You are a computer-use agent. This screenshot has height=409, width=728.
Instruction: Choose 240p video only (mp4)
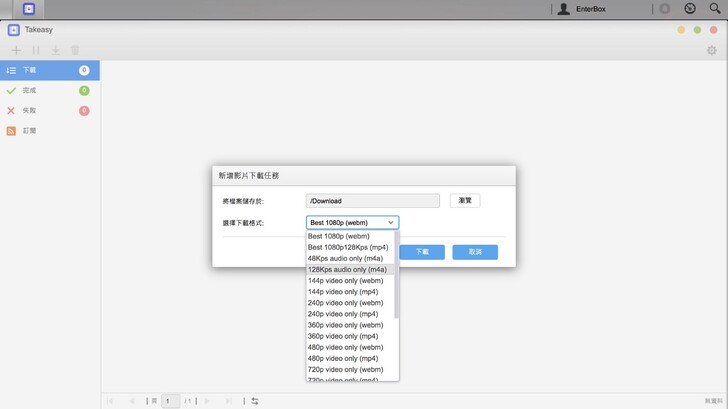(x=350, y=314)
